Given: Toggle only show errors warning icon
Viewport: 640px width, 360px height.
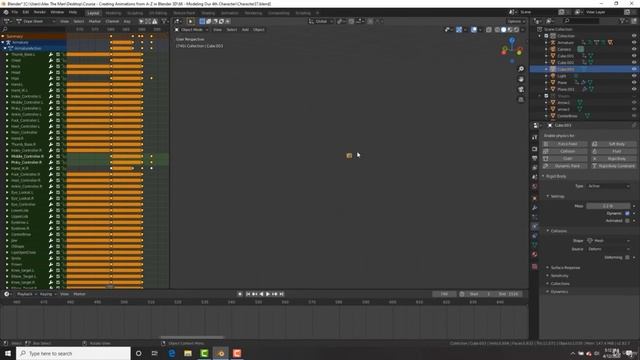Looking at the screenshot, I should [x=155, y=21].
